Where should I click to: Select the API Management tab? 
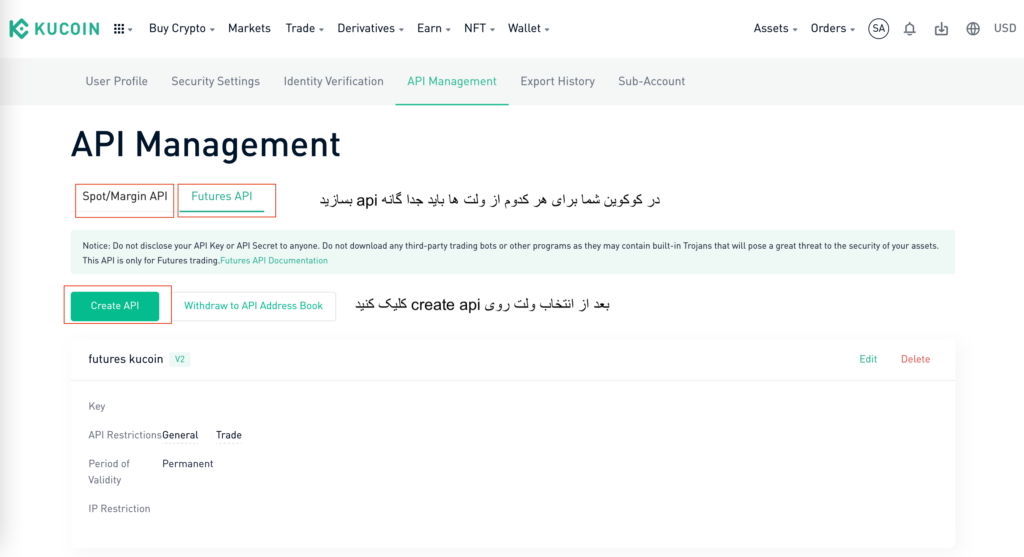coord(452,82)
